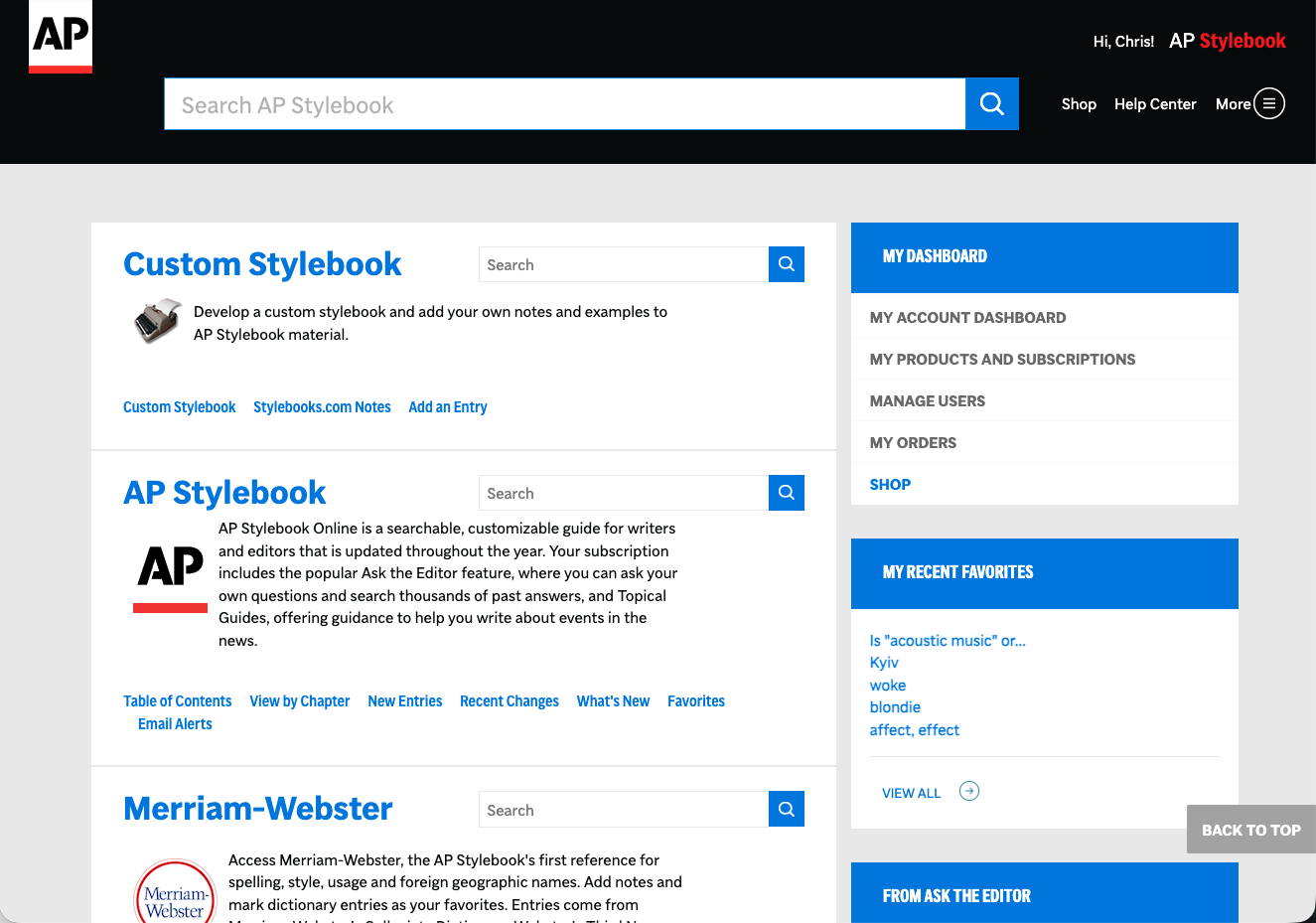Click the Custom Stylebook search magnifier icon
1316x923 pixels.
[786, 264]
